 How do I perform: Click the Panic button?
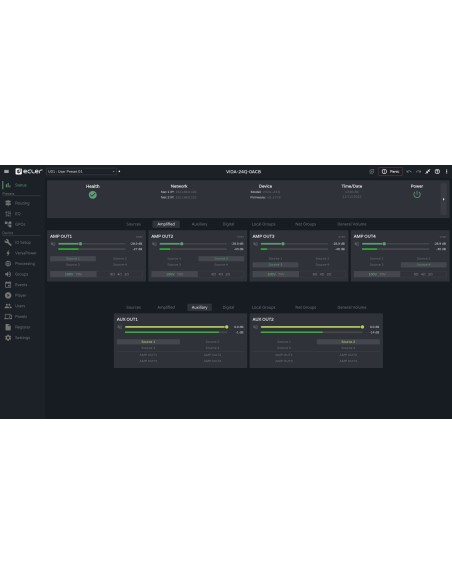pos(391,171)
